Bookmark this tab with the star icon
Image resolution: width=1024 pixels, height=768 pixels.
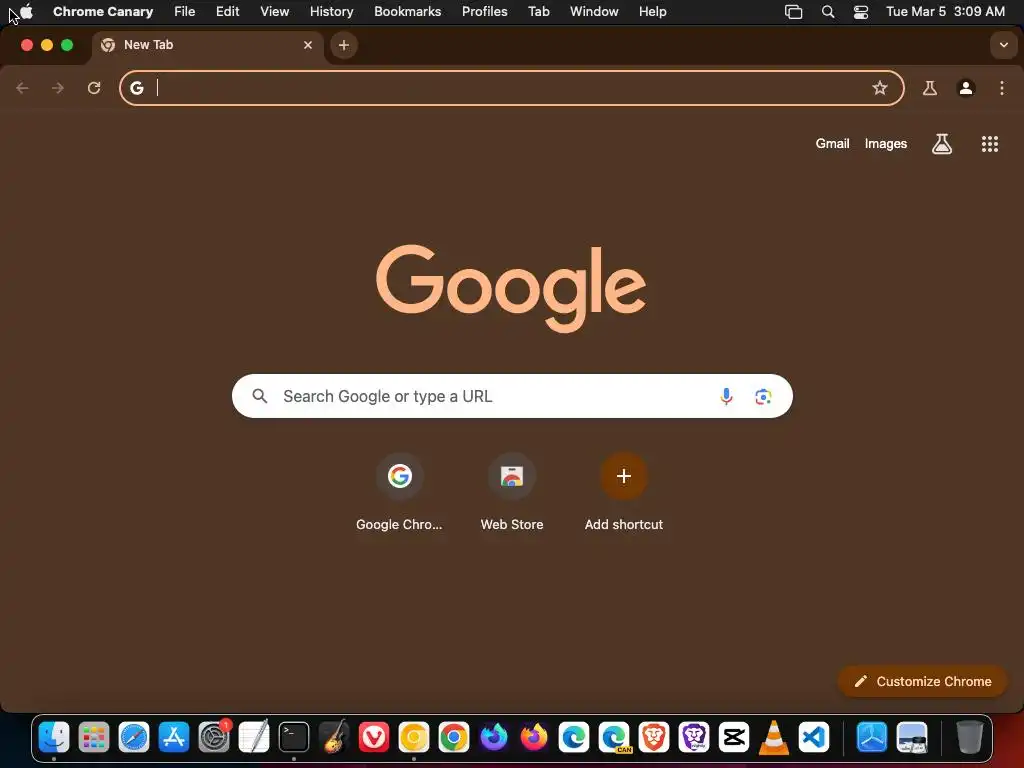pyautogui.click(x=880, y=88)
